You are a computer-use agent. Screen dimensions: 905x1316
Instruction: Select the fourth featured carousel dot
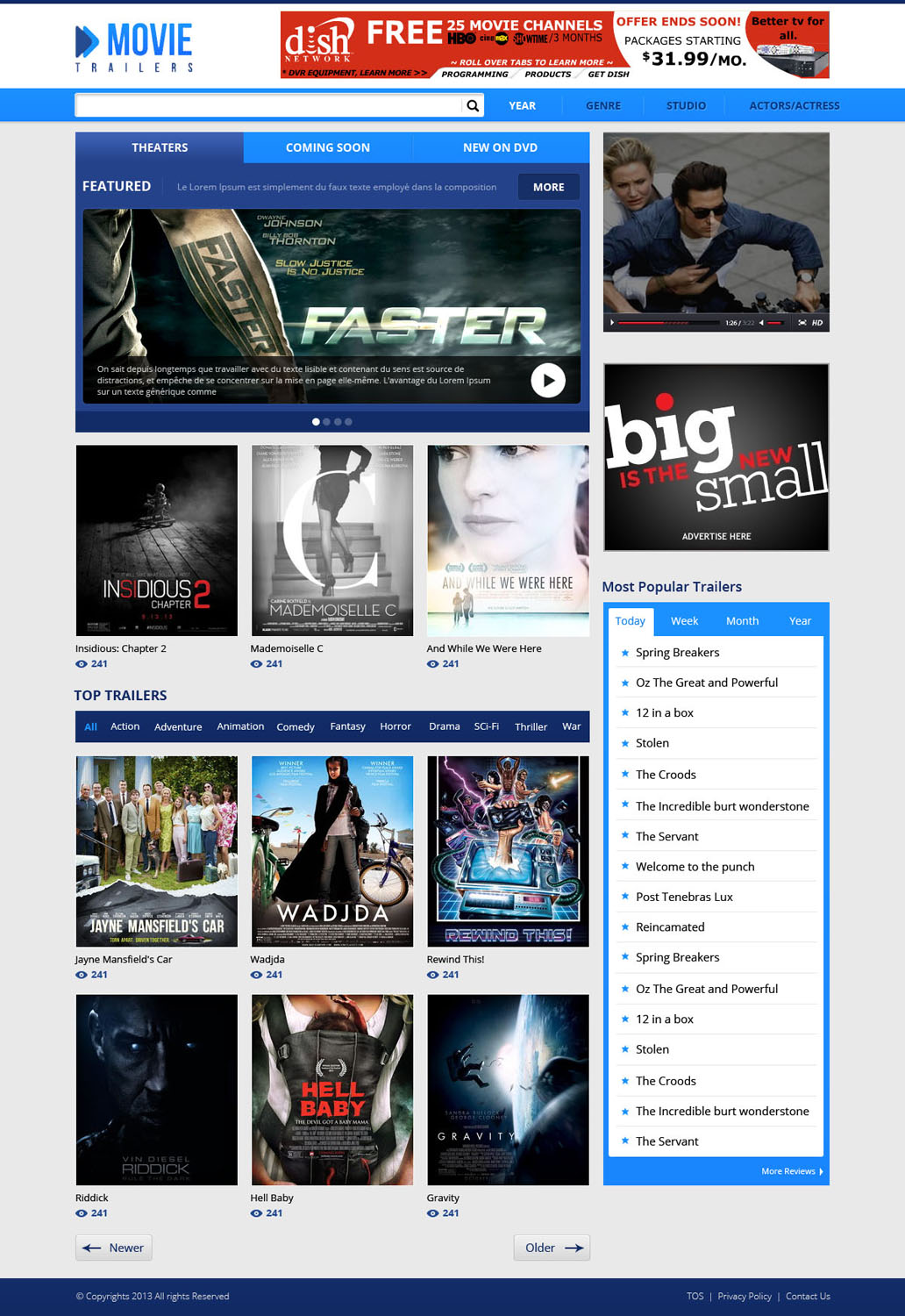tap(348, 422)
